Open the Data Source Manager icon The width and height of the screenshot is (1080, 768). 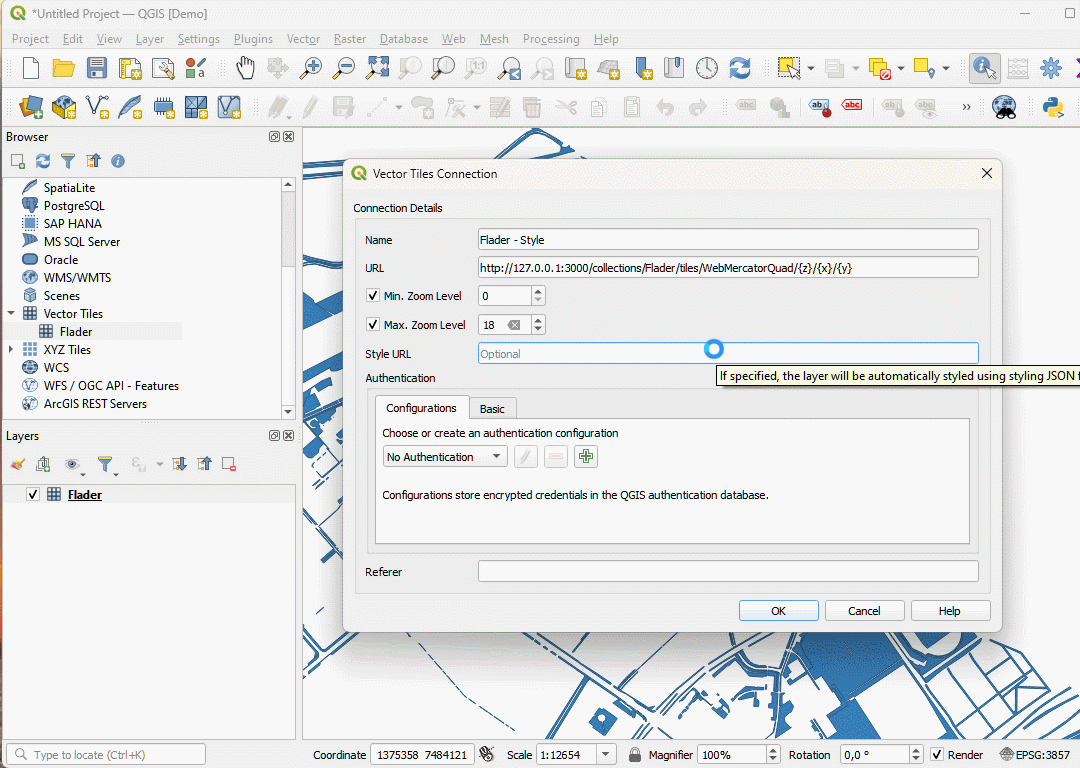pyautogui.click(x=31, y=107)
